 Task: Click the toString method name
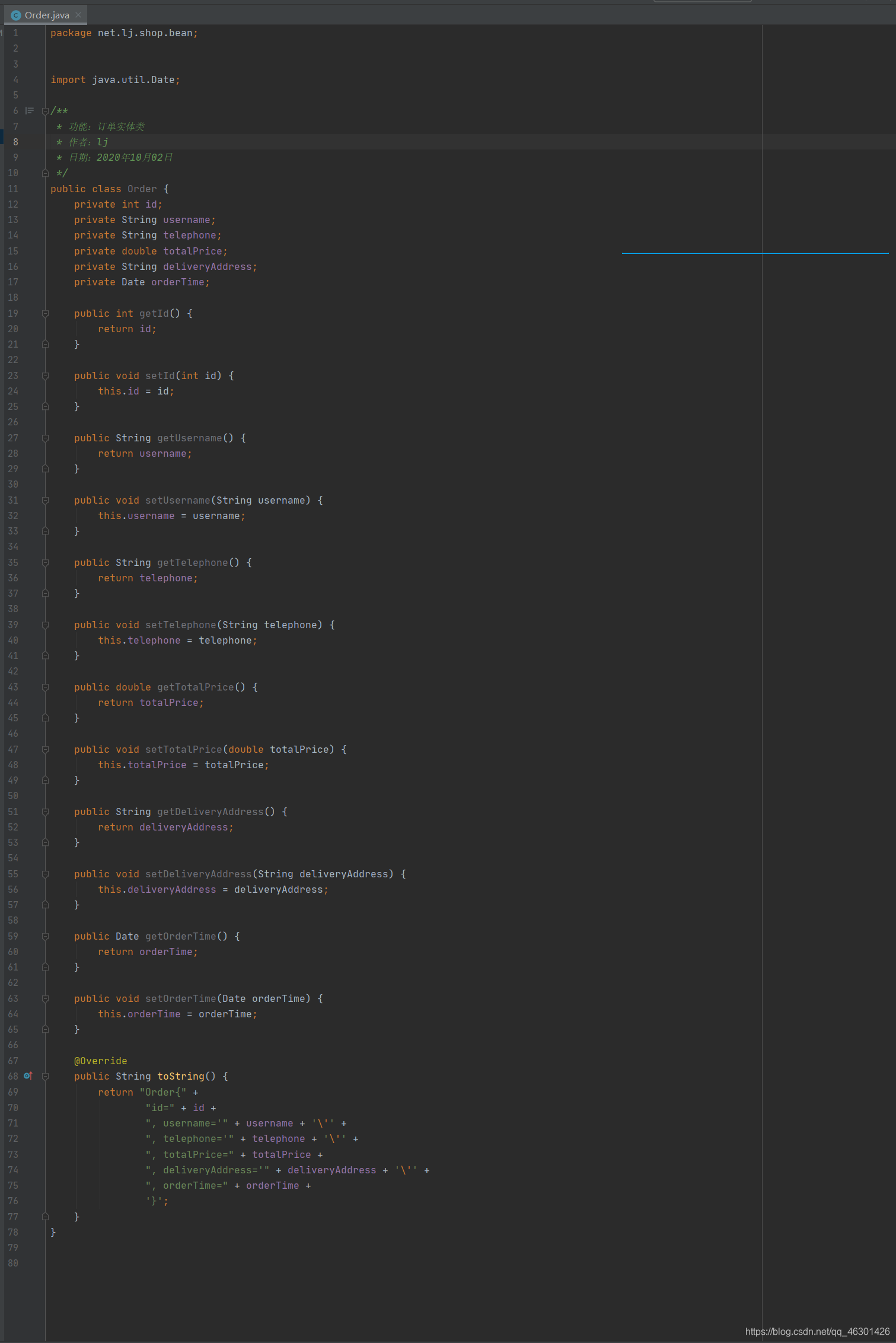[180, 1076]
